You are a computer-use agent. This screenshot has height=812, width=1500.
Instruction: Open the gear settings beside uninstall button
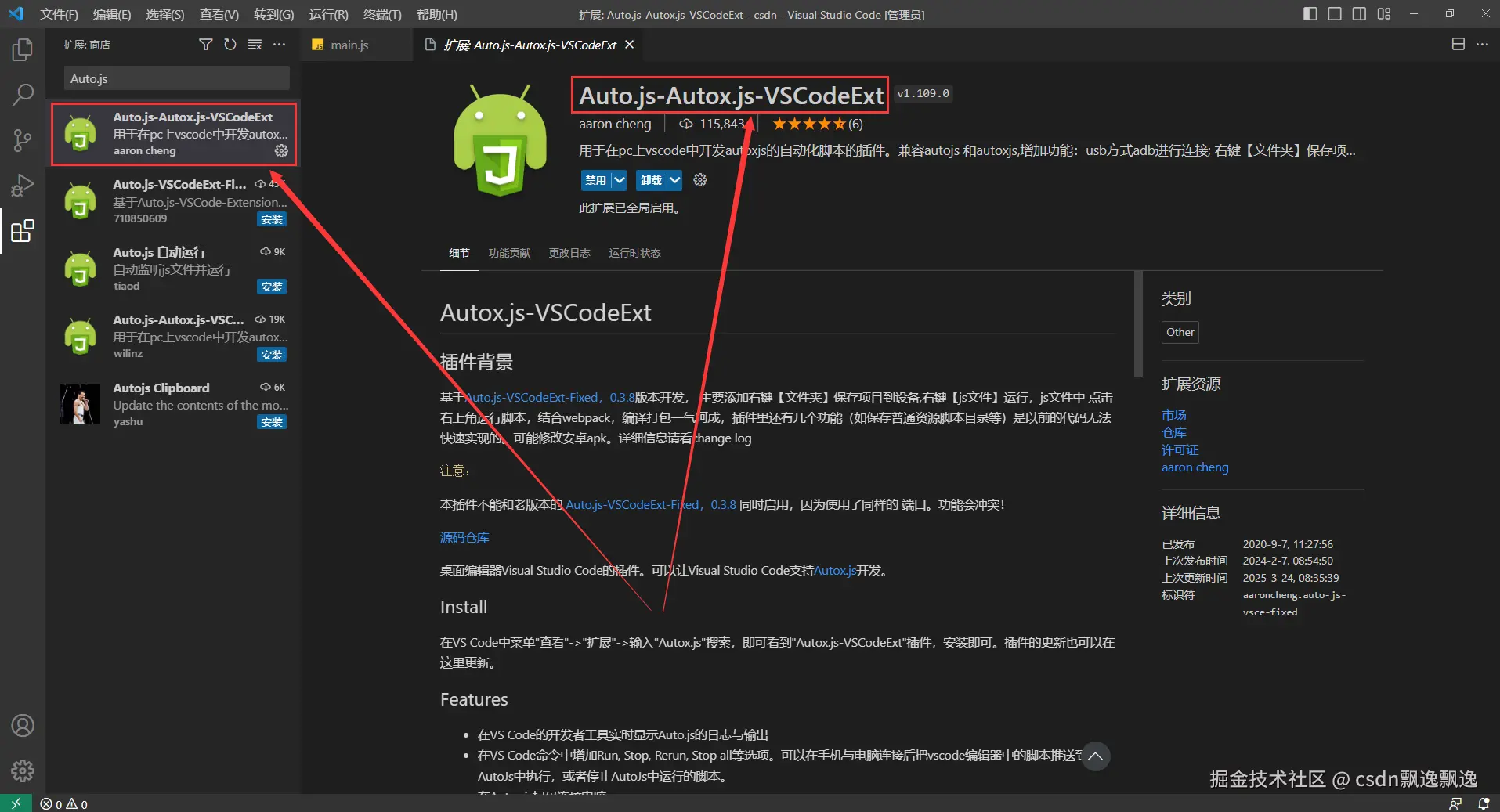pos(700,180)
